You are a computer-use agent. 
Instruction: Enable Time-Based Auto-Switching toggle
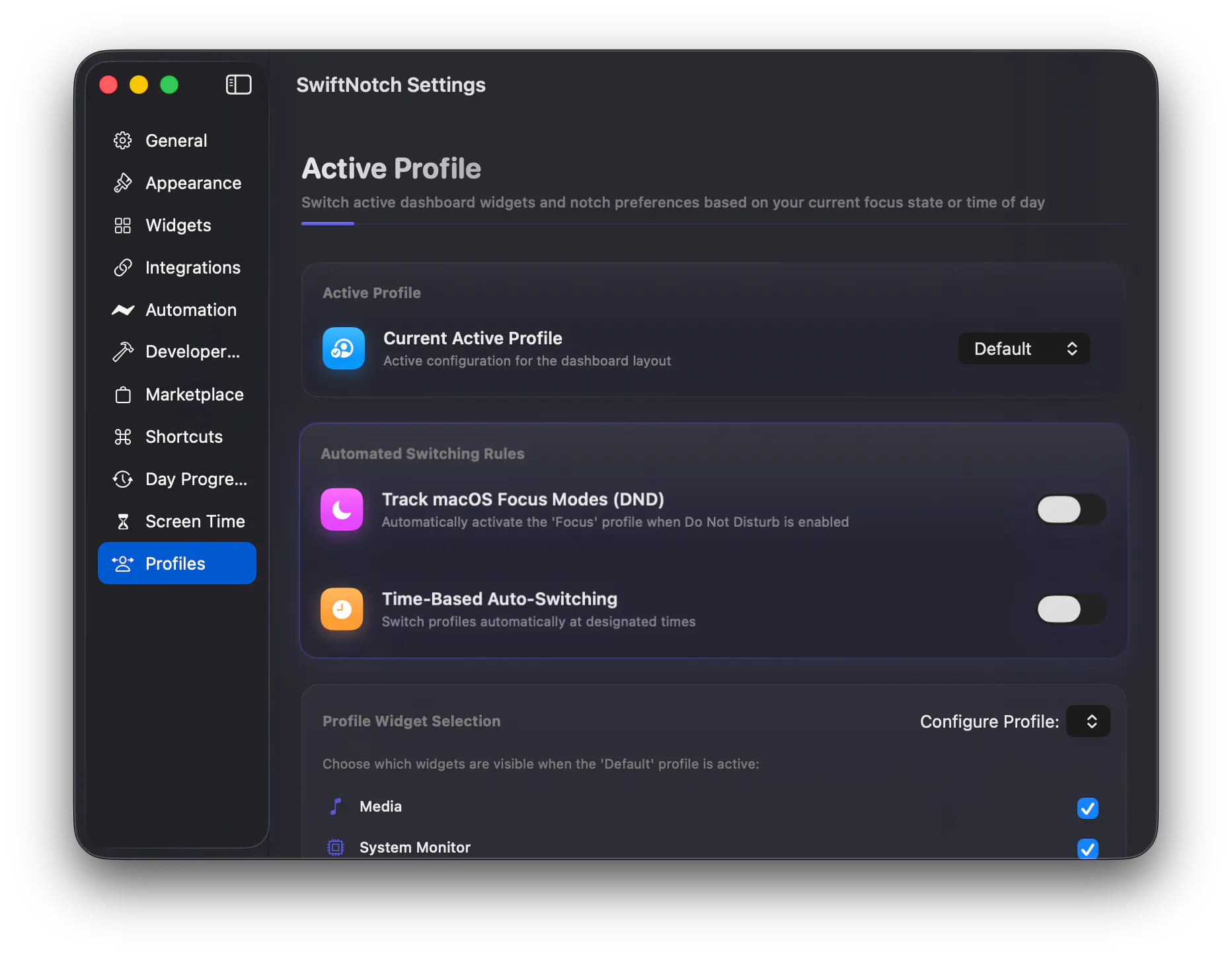[x=1071, y=609]
